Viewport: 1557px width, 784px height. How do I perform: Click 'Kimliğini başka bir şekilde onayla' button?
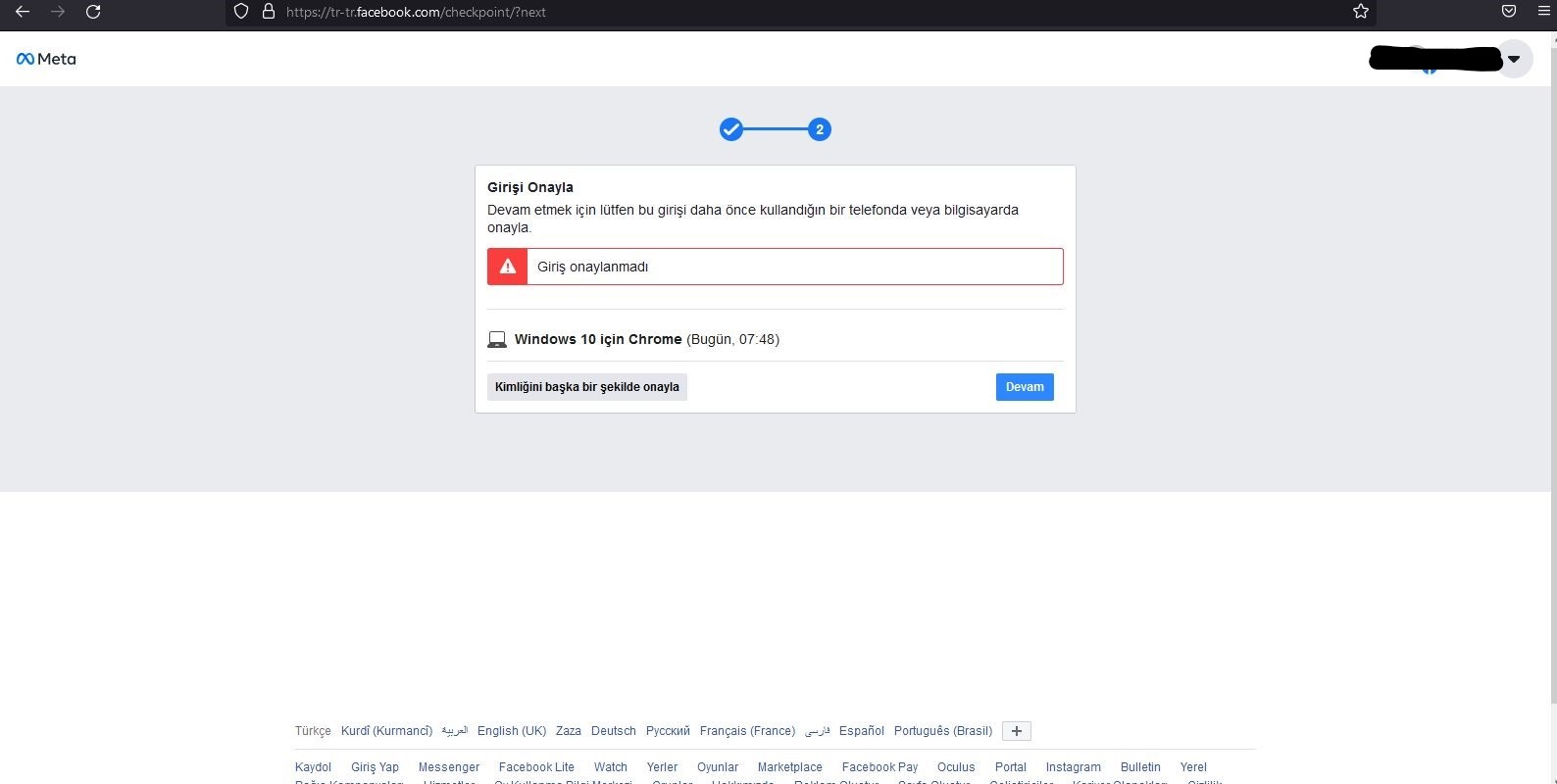(x=587, y=387)
